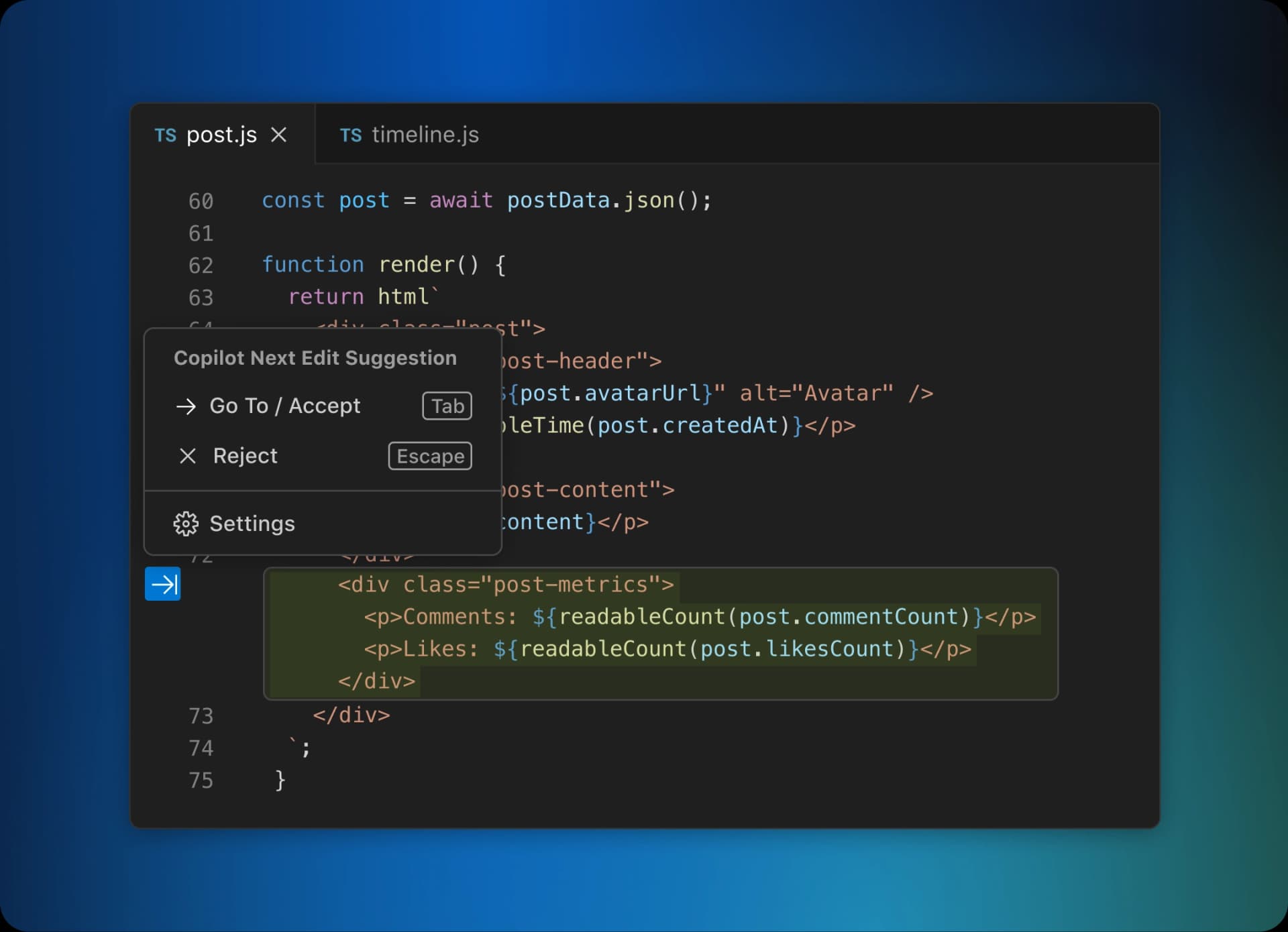Screen dimensions: 1288x932
Task: Click the blue next-edit suggestion gutter arrow
Action: tap(162, 584)
